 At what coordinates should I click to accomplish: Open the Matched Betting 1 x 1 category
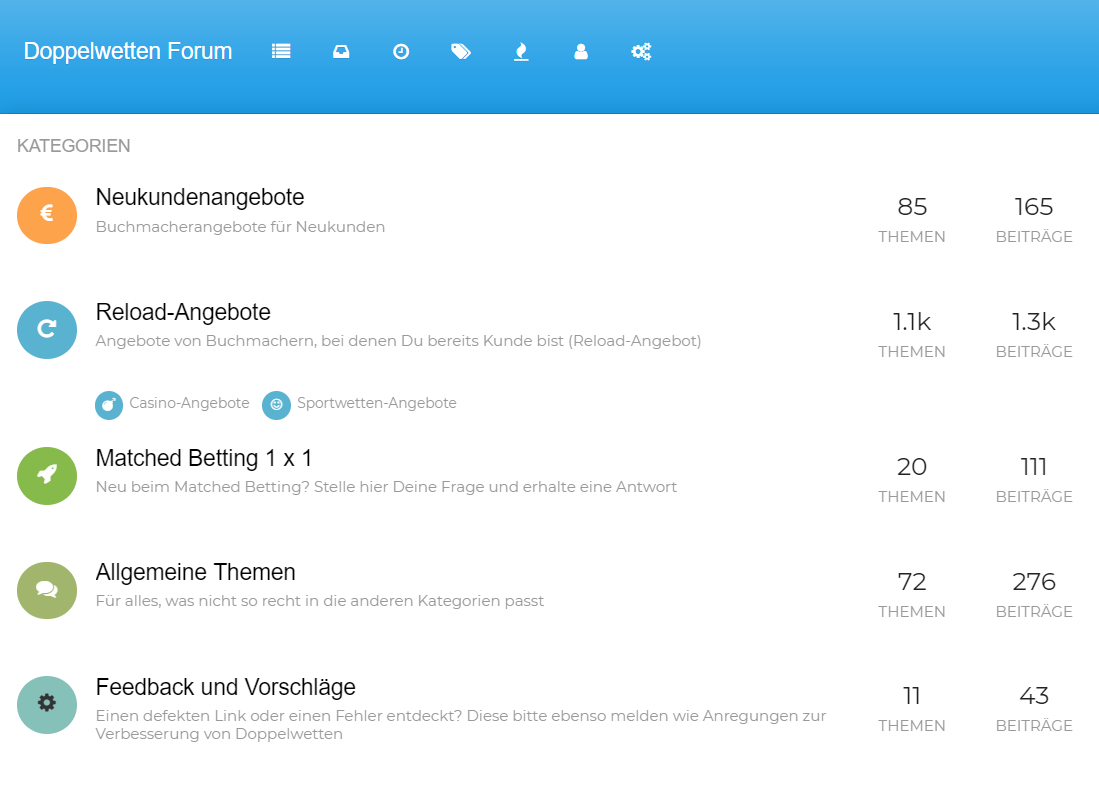[x=204, y=458]
